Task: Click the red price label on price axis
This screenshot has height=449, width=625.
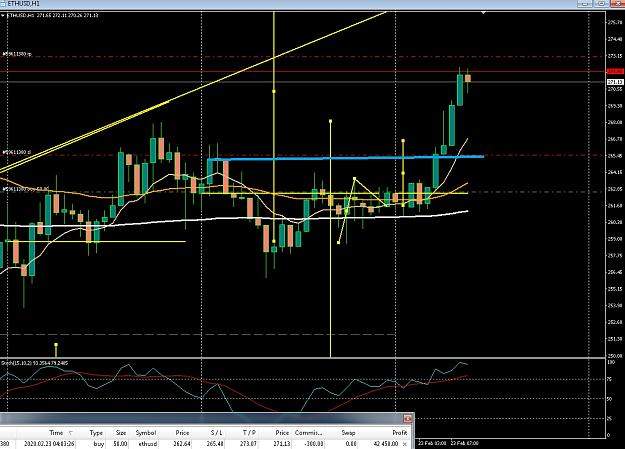Action: 615,71
